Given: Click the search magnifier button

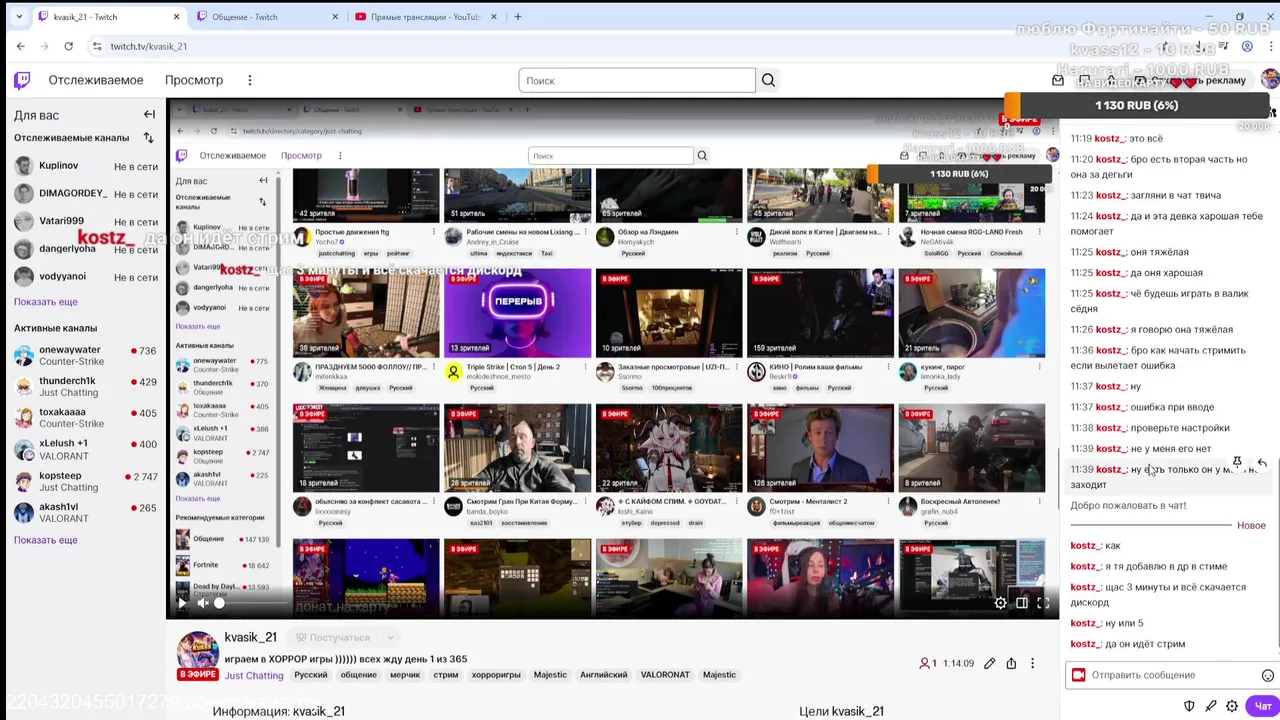Looking at the screenshot, I should pos(768,80).
